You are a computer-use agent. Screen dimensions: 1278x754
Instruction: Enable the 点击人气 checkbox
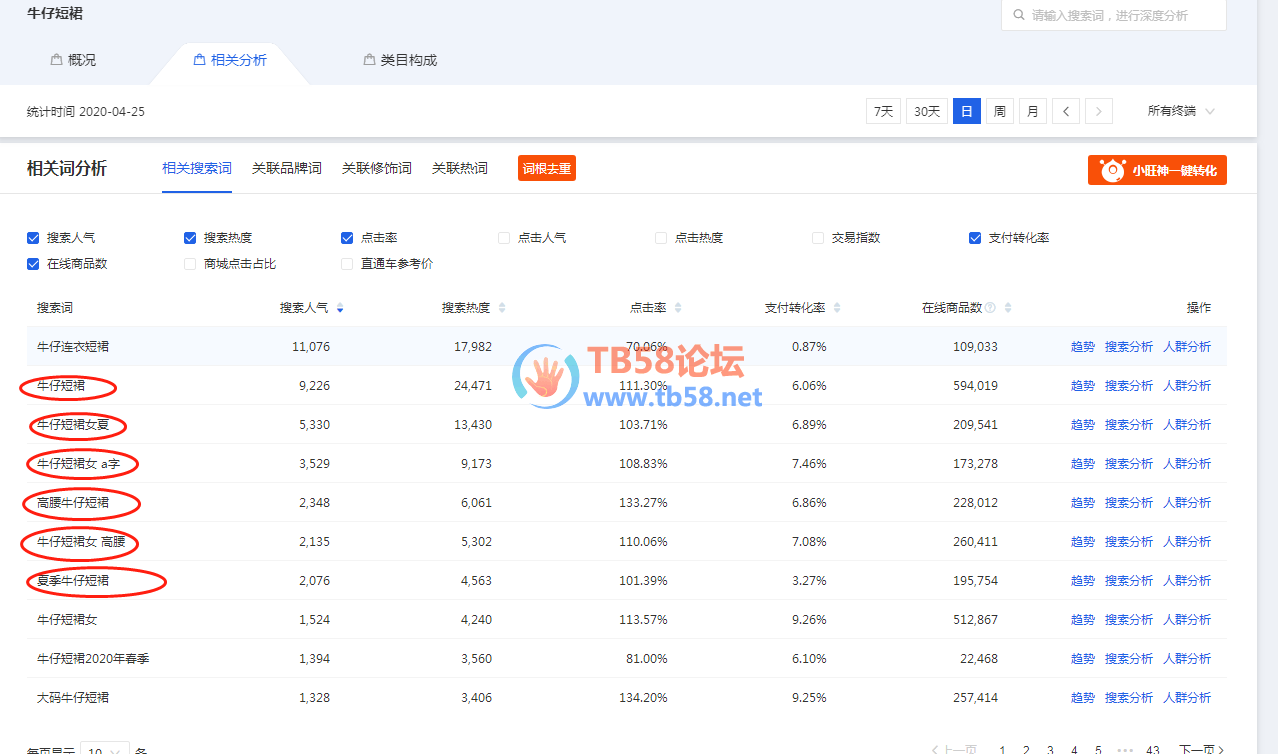click(x=504, y=238)
